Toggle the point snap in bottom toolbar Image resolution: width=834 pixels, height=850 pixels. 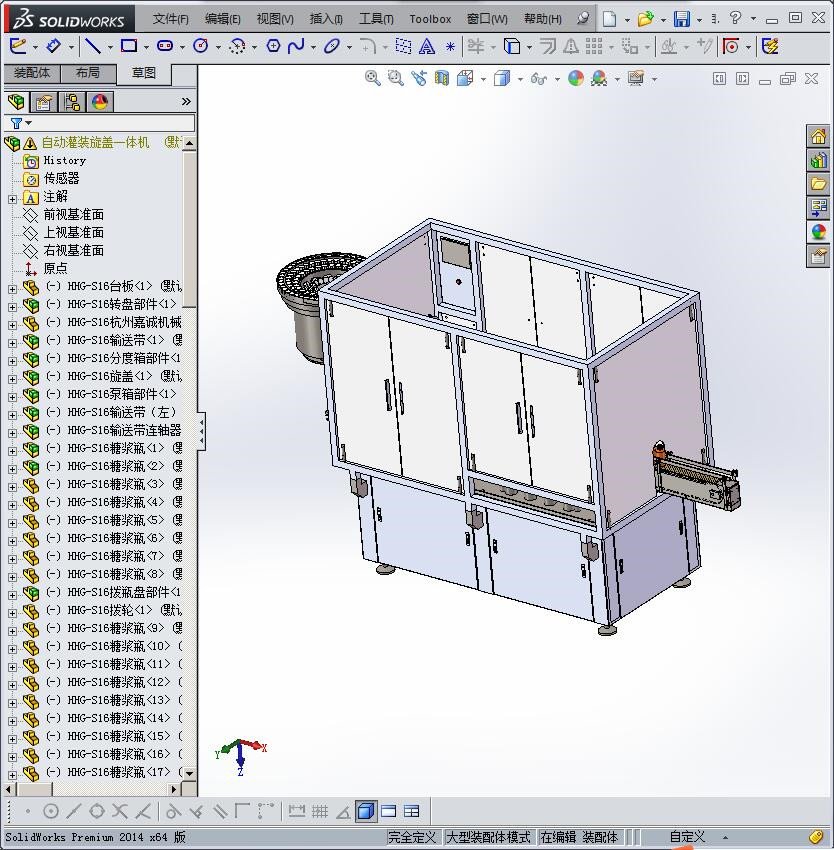click(27, 811)
